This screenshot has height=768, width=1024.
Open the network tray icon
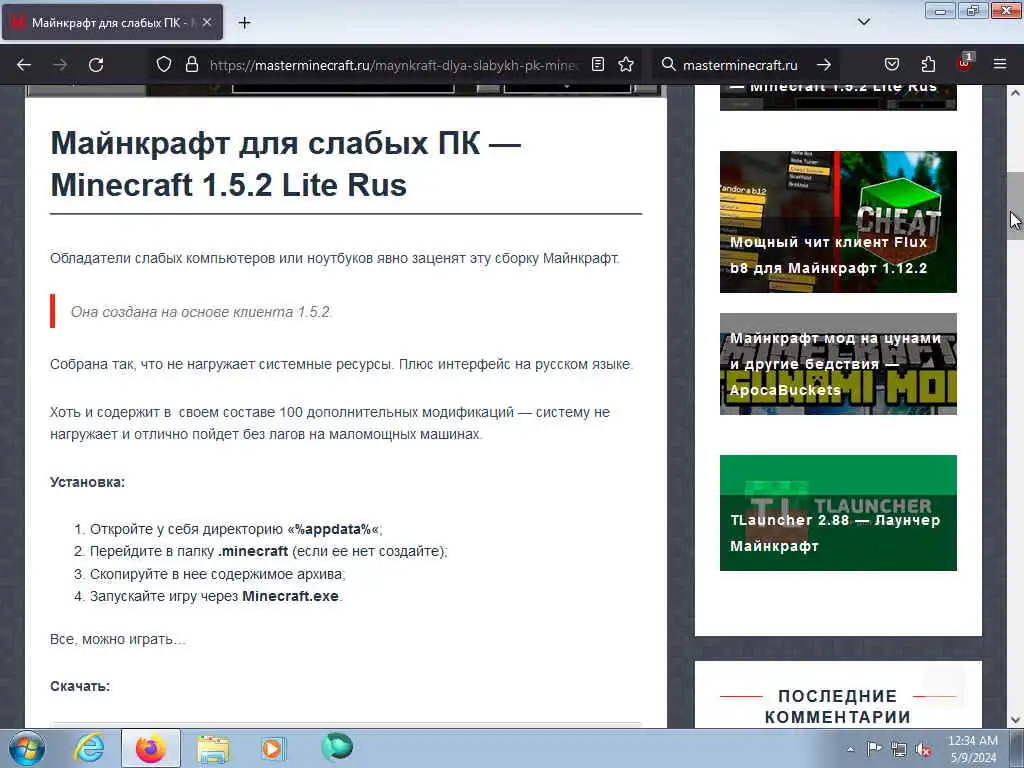[899, 749]
